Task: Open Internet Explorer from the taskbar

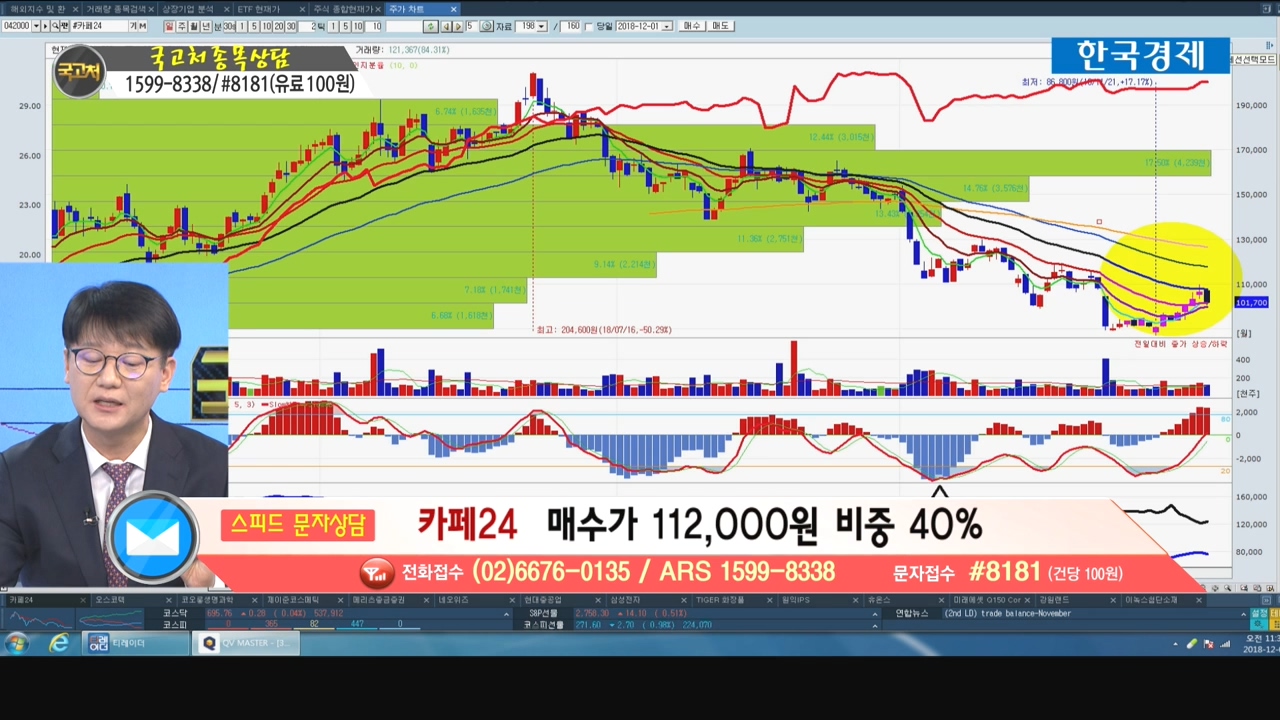Action: [59, 643]
